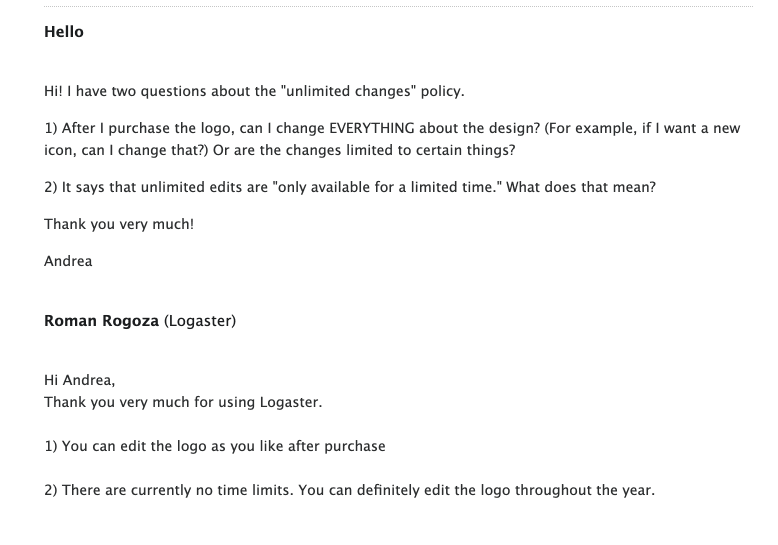Screen dimensions: 778x545
Task: Click the bold "Hello" heading
Action: point(64,32)
